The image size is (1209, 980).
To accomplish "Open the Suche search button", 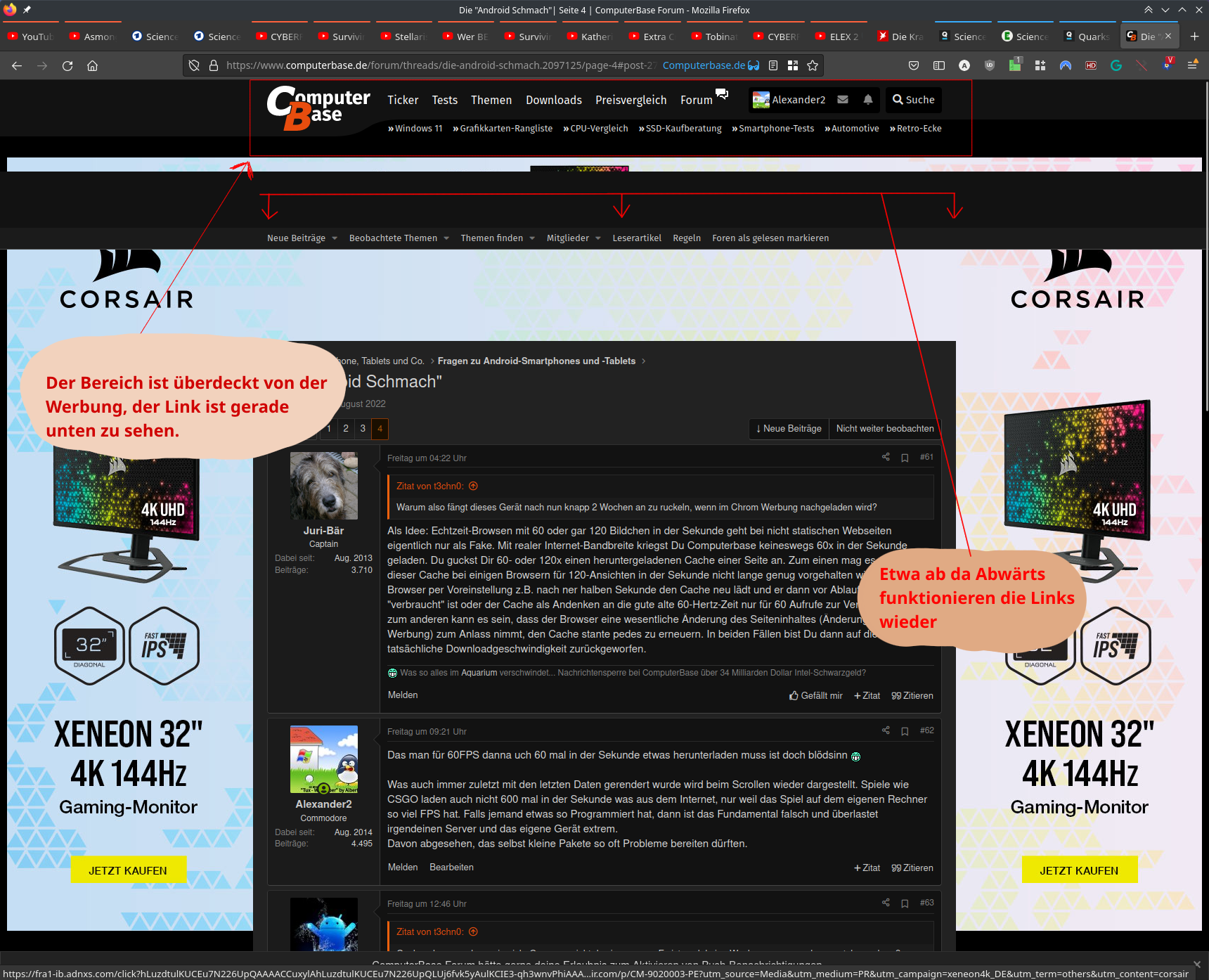I will [914, 100].
